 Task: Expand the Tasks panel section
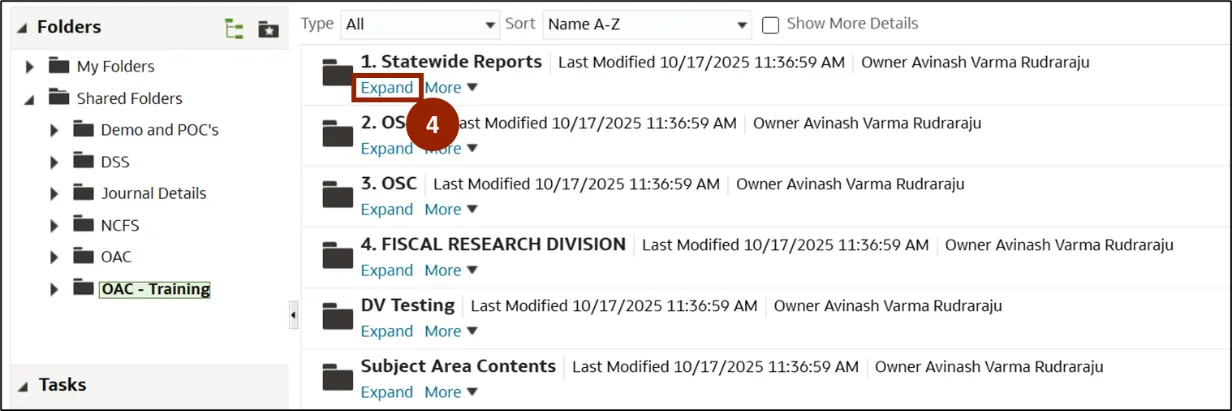[22, 385]
